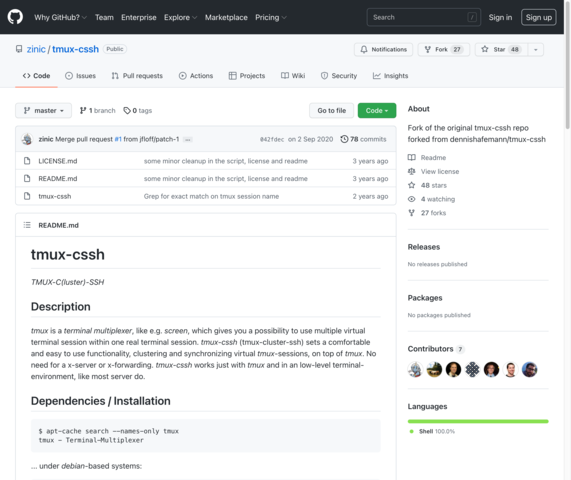Switch to the Projects tab

[x=247, y=76]
